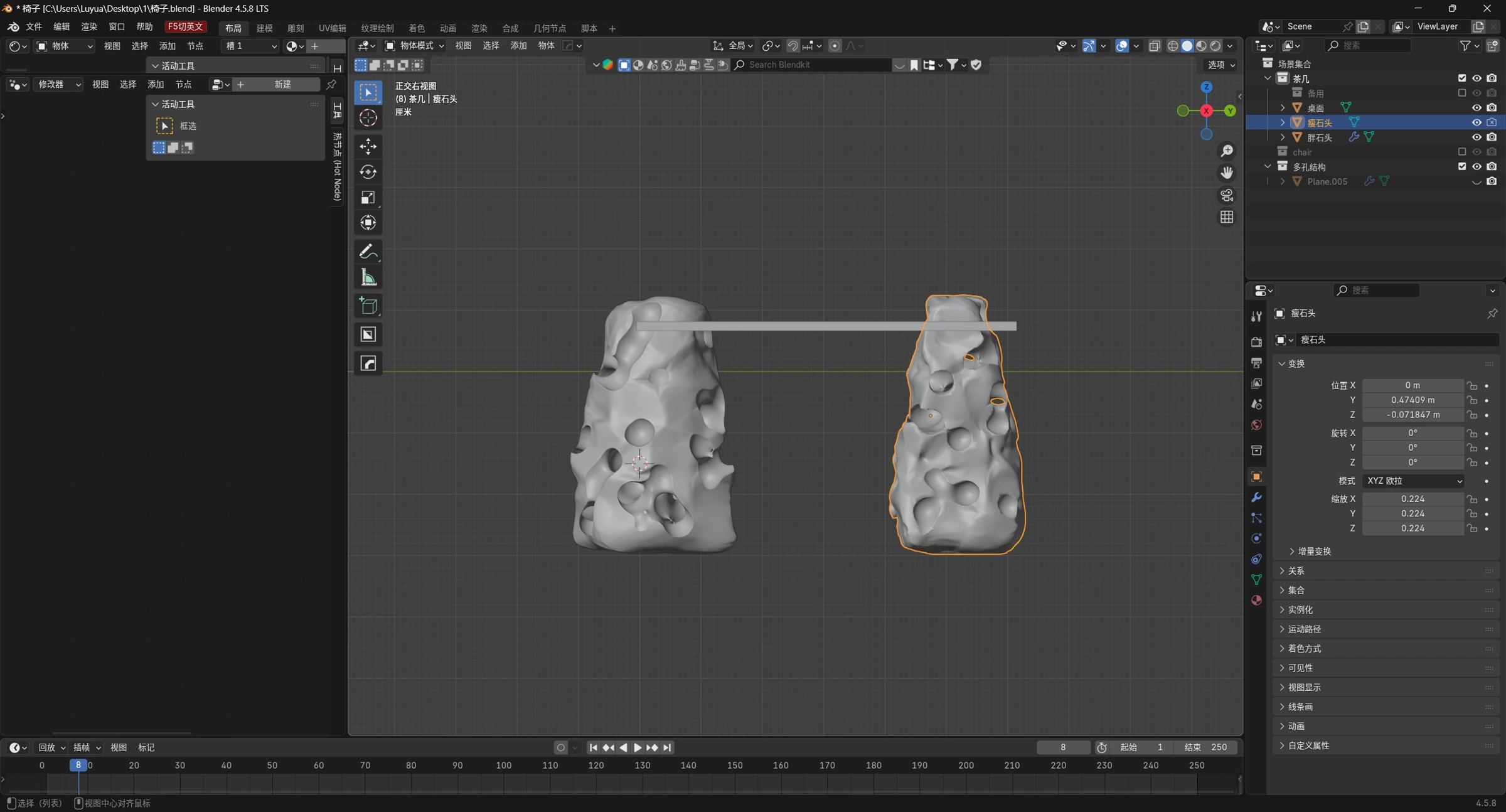Open the World properties tab
1506x812 pixels.
(x=1256, y=425)
